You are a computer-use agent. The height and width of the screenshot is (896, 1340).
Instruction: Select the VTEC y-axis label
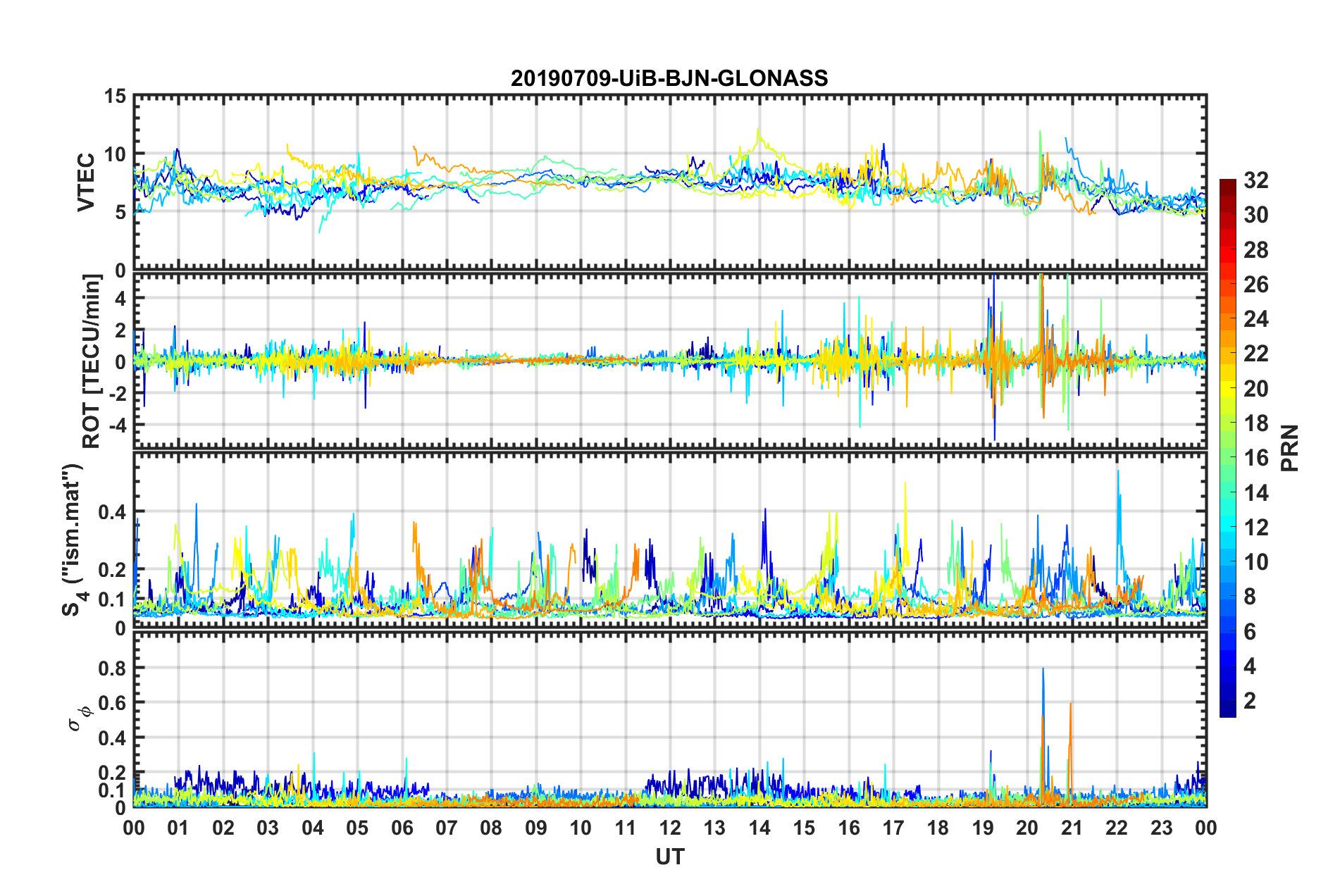coord(86,182)
